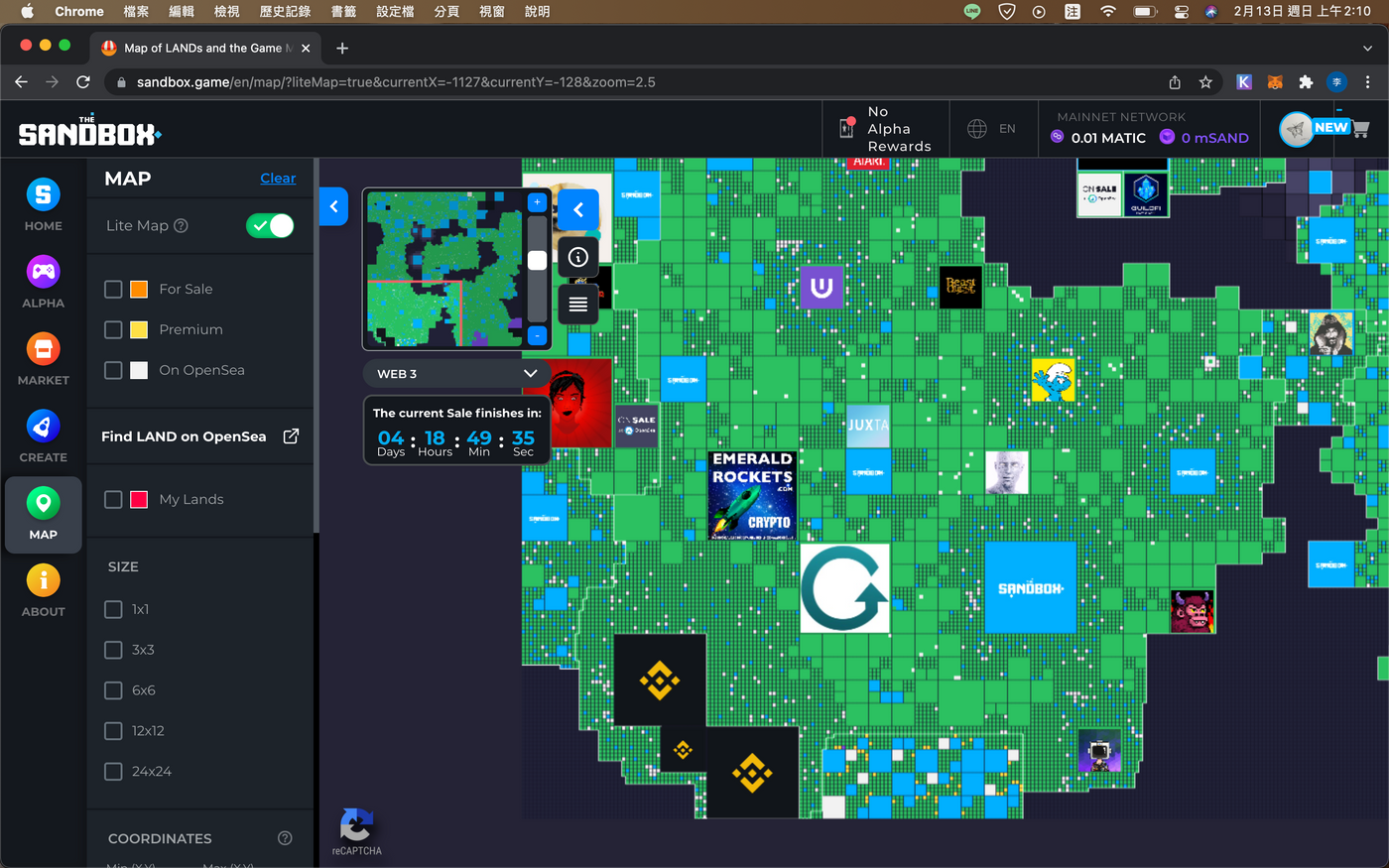The width and height of the screenshot is (1389, 868).
Task: Click the globe language icon
Action: pos(977,129)
